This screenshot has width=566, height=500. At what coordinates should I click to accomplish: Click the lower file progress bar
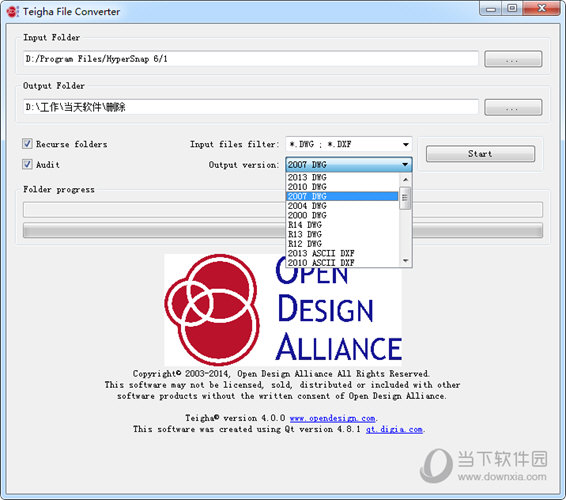click(x=283, y=230)
